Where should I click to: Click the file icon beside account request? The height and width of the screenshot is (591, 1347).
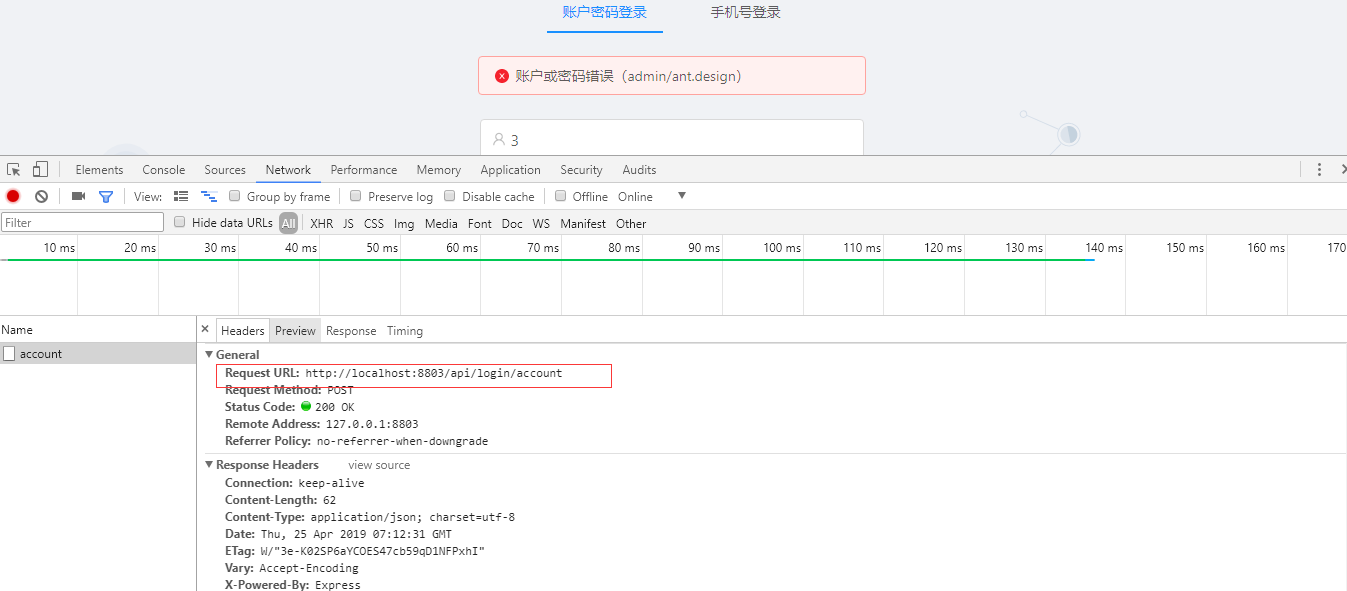point(9,354)
